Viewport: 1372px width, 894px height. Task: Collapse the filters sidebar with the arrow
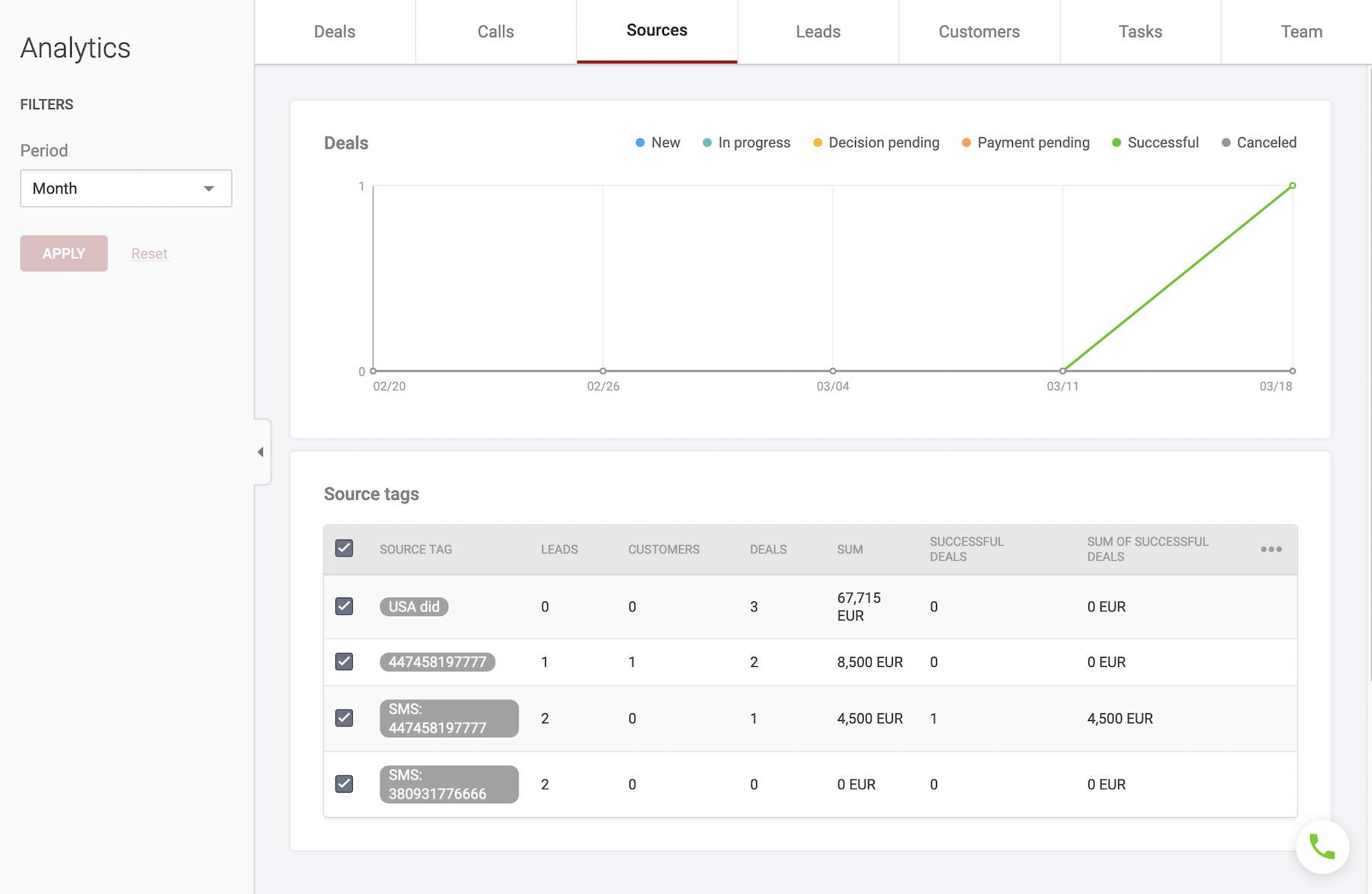click(x=261, y=452)
